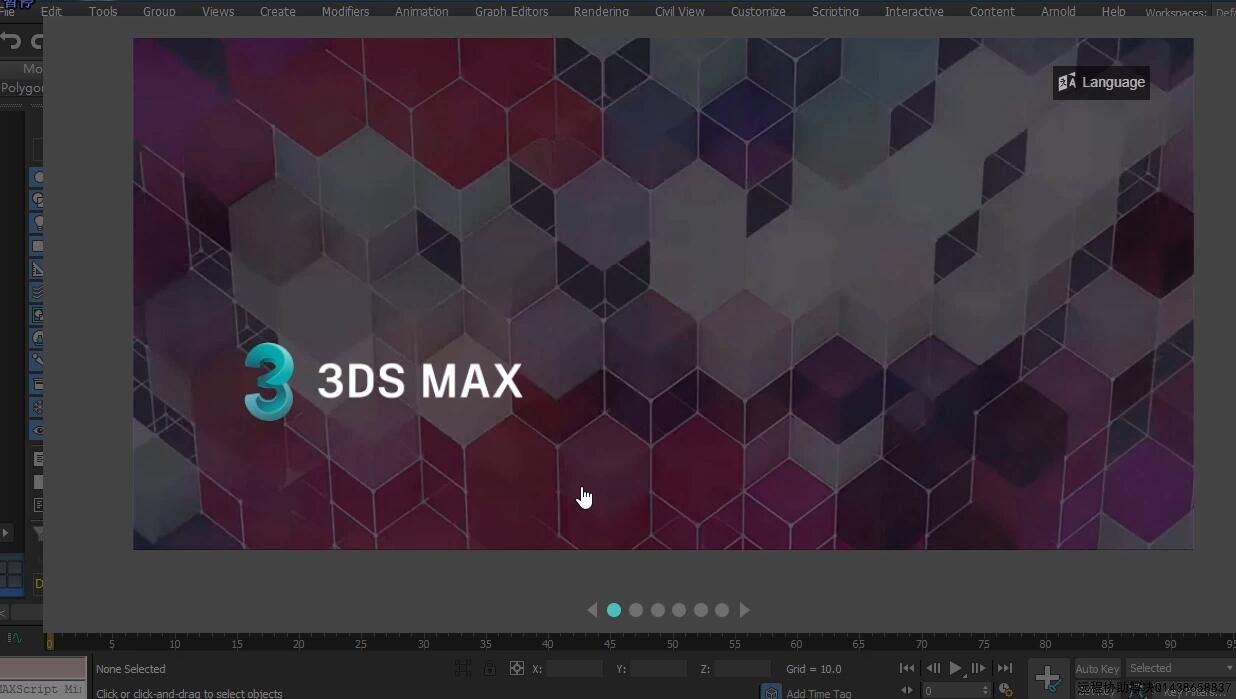The width and height of the screenshot is (1236, 699).
Task: Click the X coordinate field
Action: (574, 668)
